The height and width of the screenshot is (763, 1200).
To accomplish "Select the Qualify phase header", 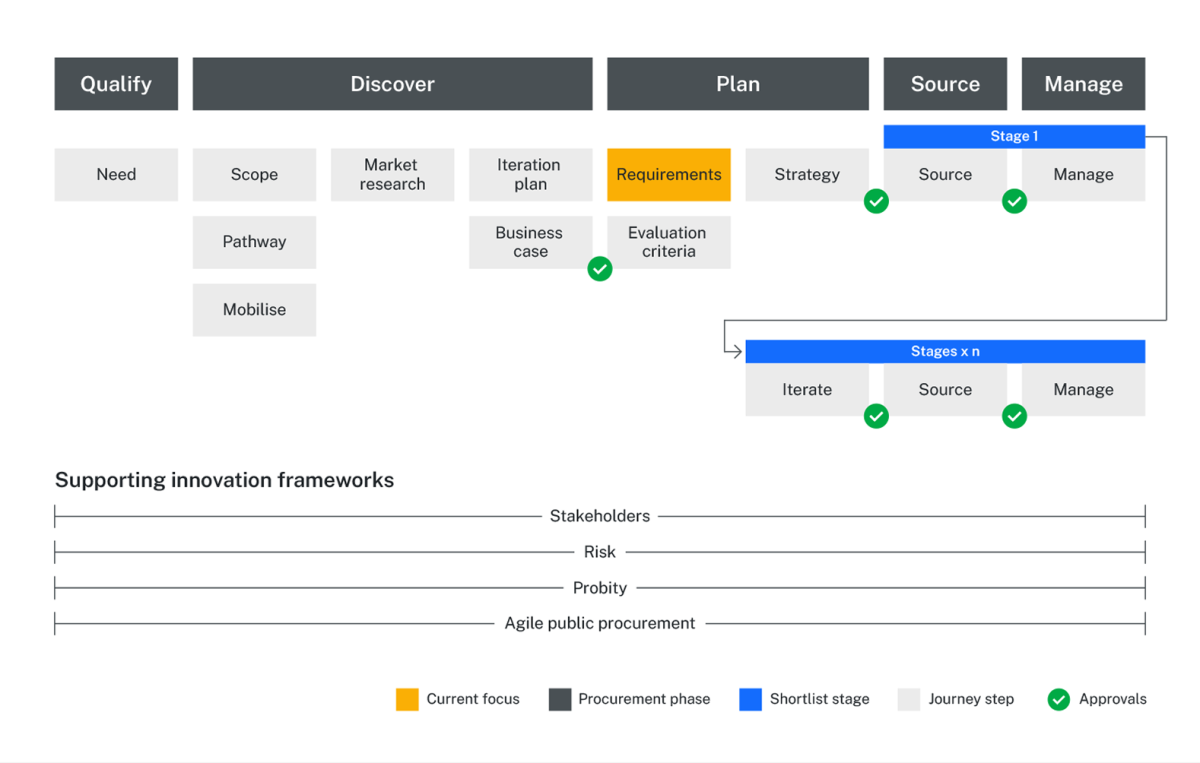I will pos(116,84).
